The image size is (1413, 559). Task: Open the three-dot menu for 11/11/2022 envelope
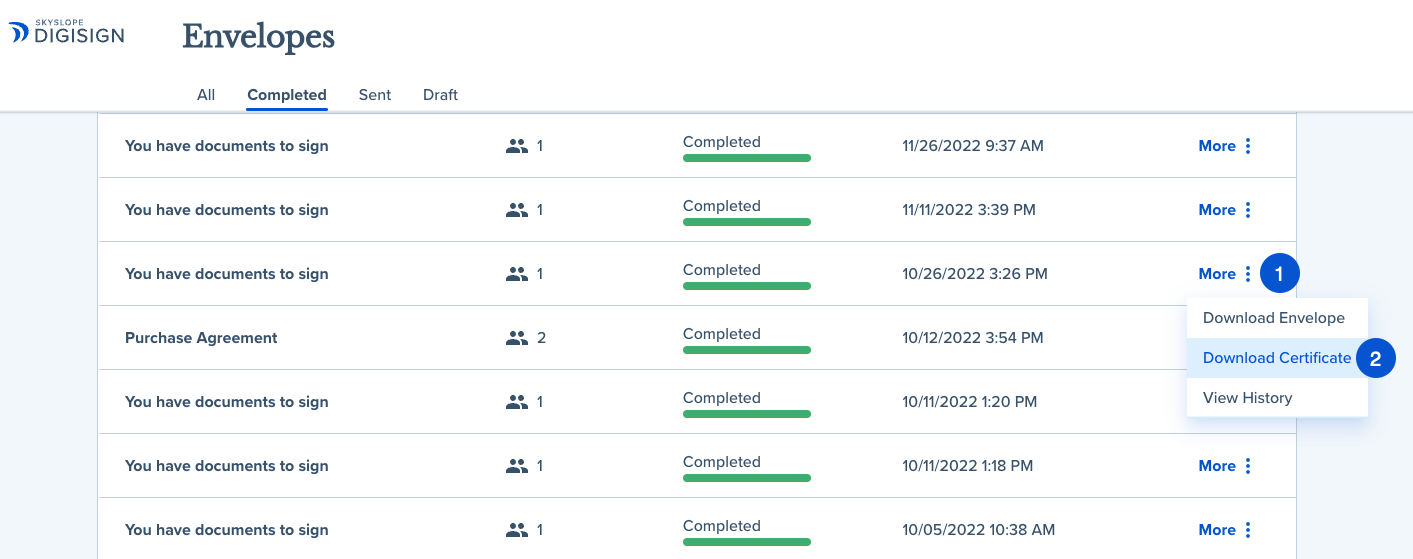[x=1248, y=210]
